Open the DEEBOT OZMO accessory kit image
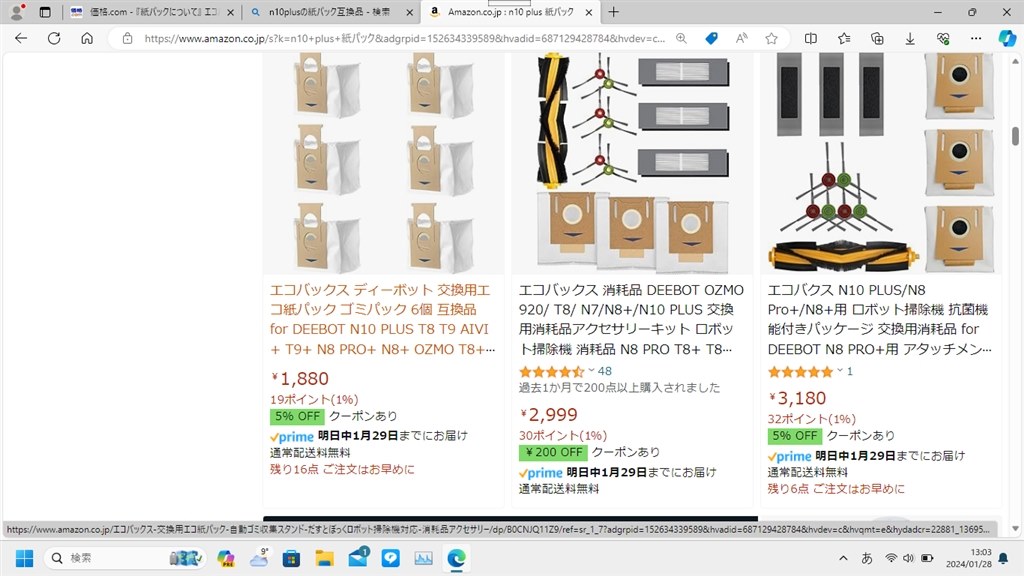 coord(632,163)
